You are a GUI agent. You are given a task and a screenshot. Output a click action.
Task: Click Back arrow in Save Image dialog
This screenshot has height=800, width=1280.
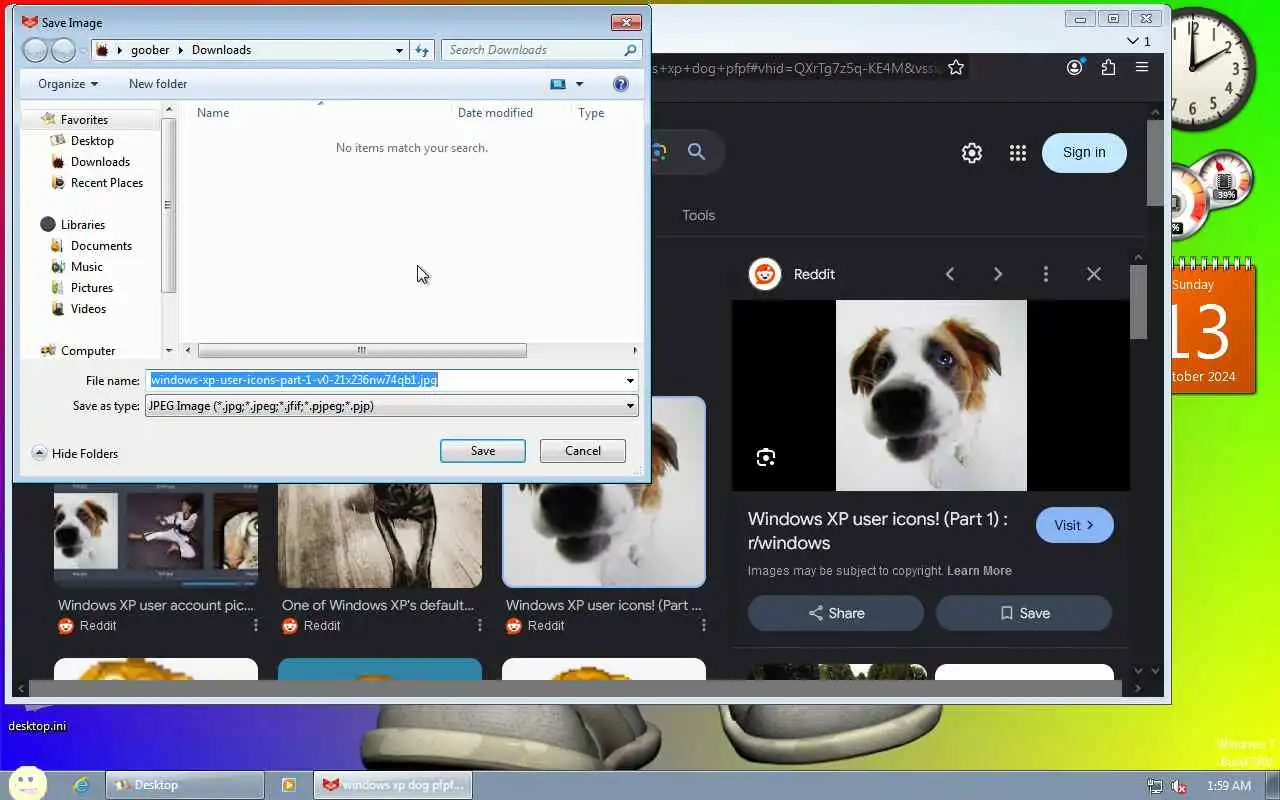click(35, 50)
